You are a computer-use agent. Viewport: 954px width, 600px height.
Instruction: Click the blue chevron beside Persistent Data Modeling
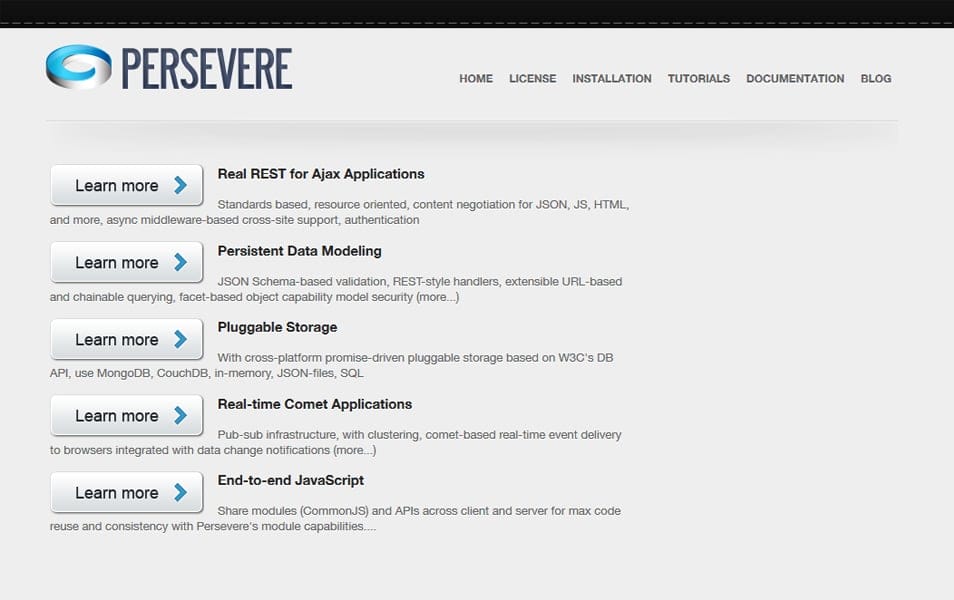click(180, 262)
